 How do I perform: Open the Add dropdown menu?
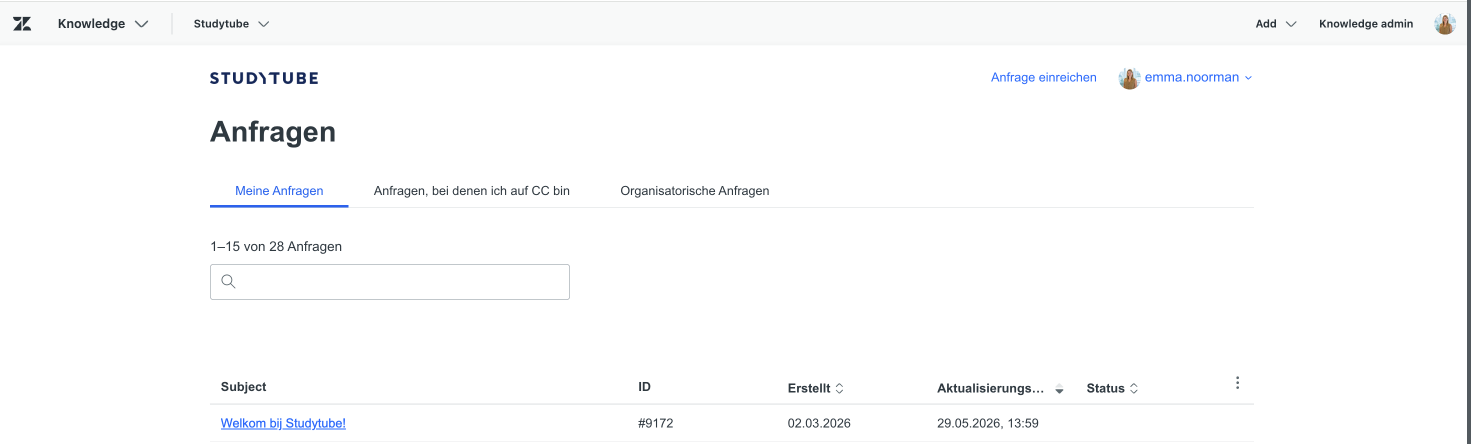pos(1276,24)
